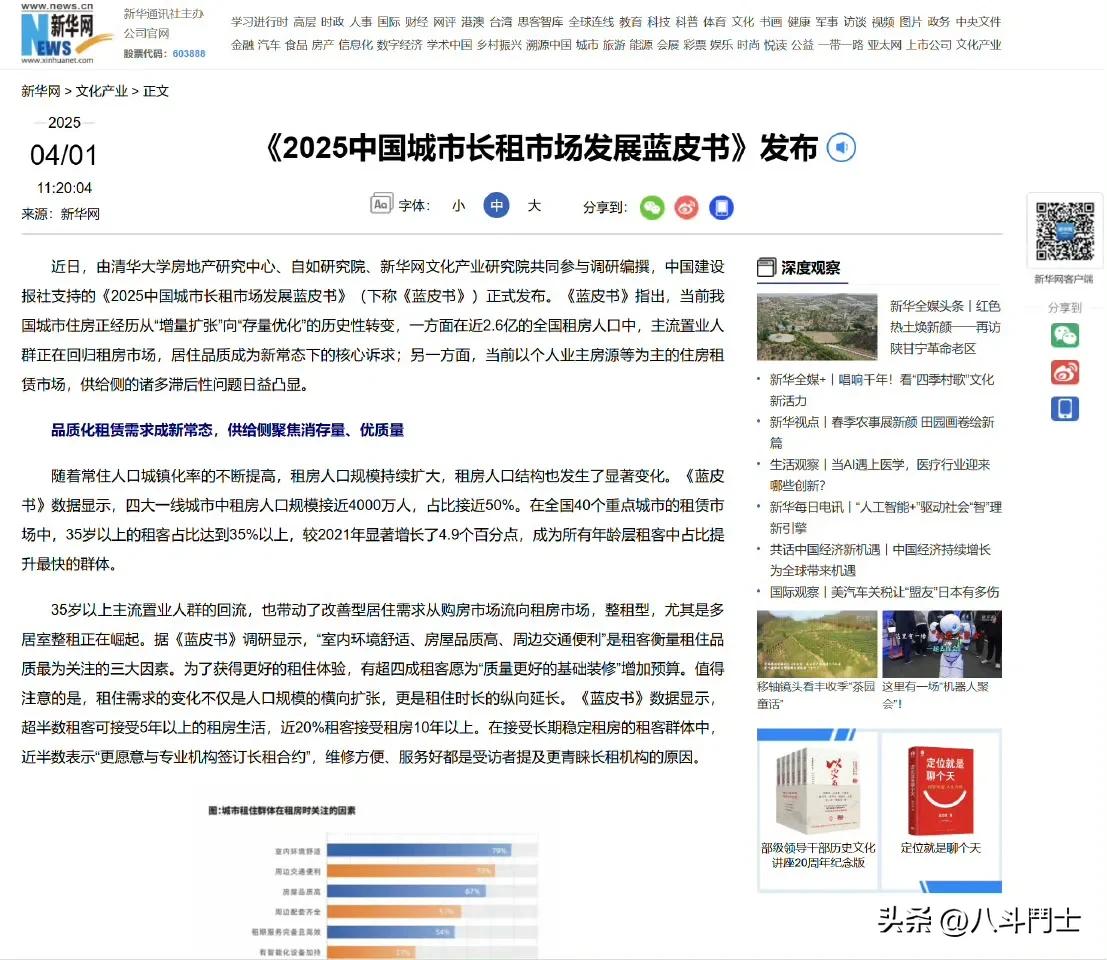The width and height of the screenshot is (1107, 960).
Task: Click the 新华网客户端 label
Action: point(1064,279)
